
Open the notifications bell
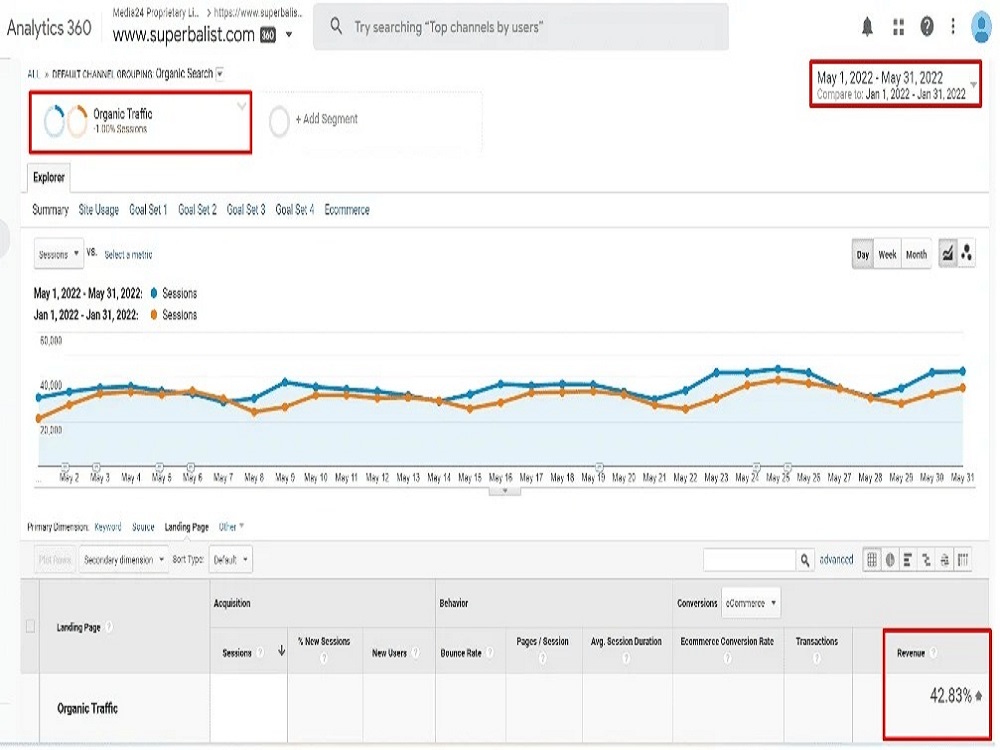click(x=867, y=27)
